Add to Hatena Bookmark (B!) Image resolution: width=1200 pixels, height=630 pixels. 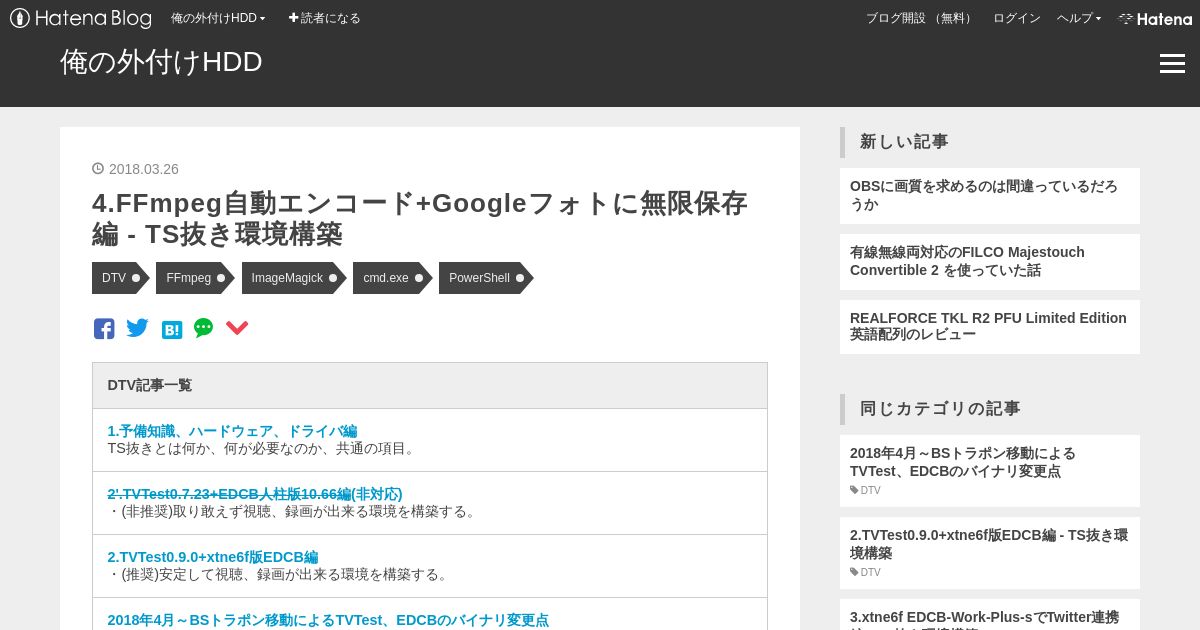[x=172, y=330]
